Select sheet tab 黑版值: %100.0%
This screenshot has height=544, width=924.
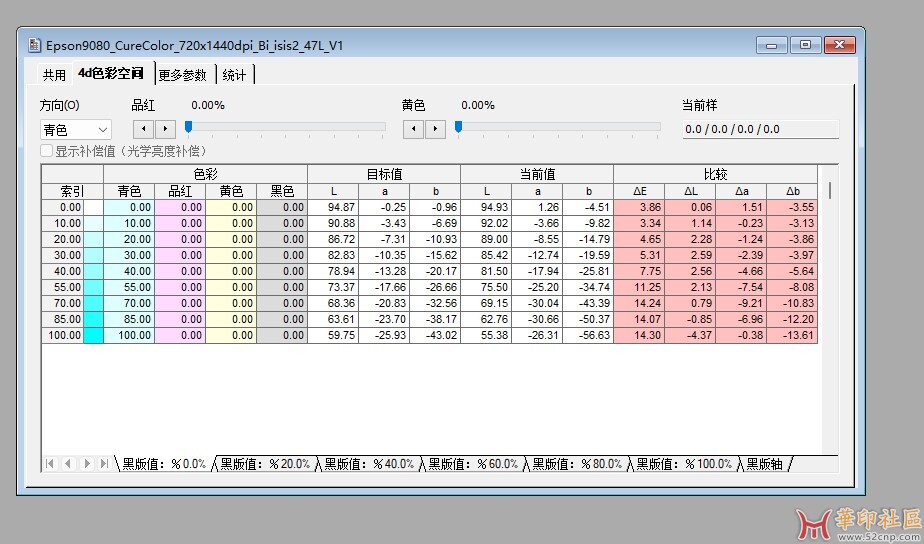[x=684, y=464]
